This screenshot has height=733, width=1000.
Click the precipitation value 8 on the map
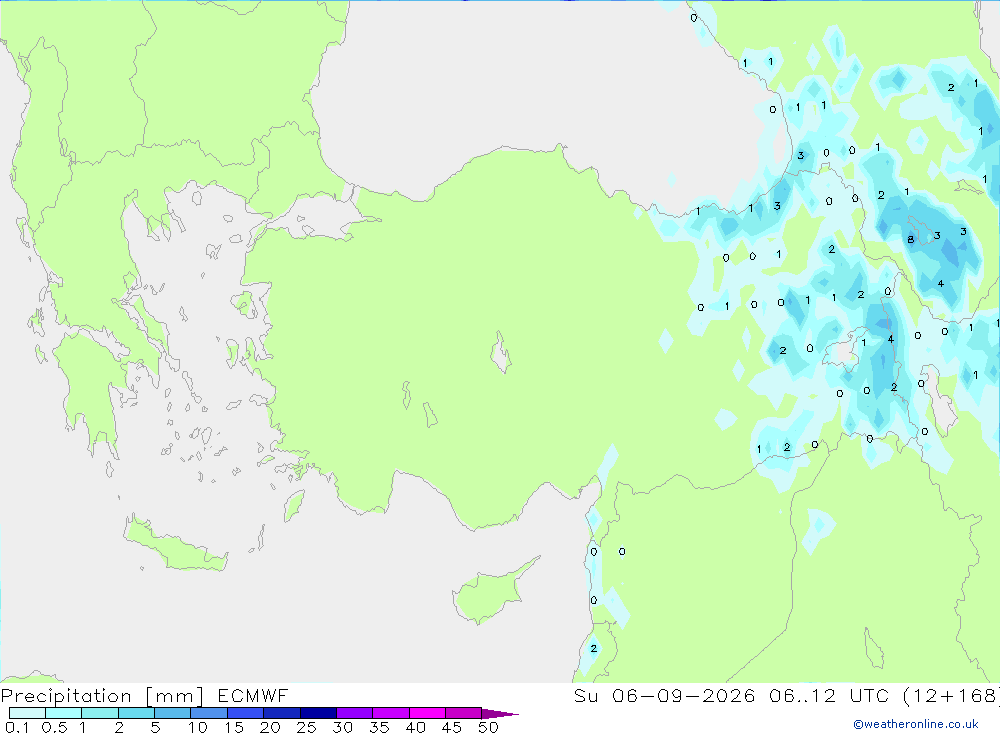(x=911, y=240)
